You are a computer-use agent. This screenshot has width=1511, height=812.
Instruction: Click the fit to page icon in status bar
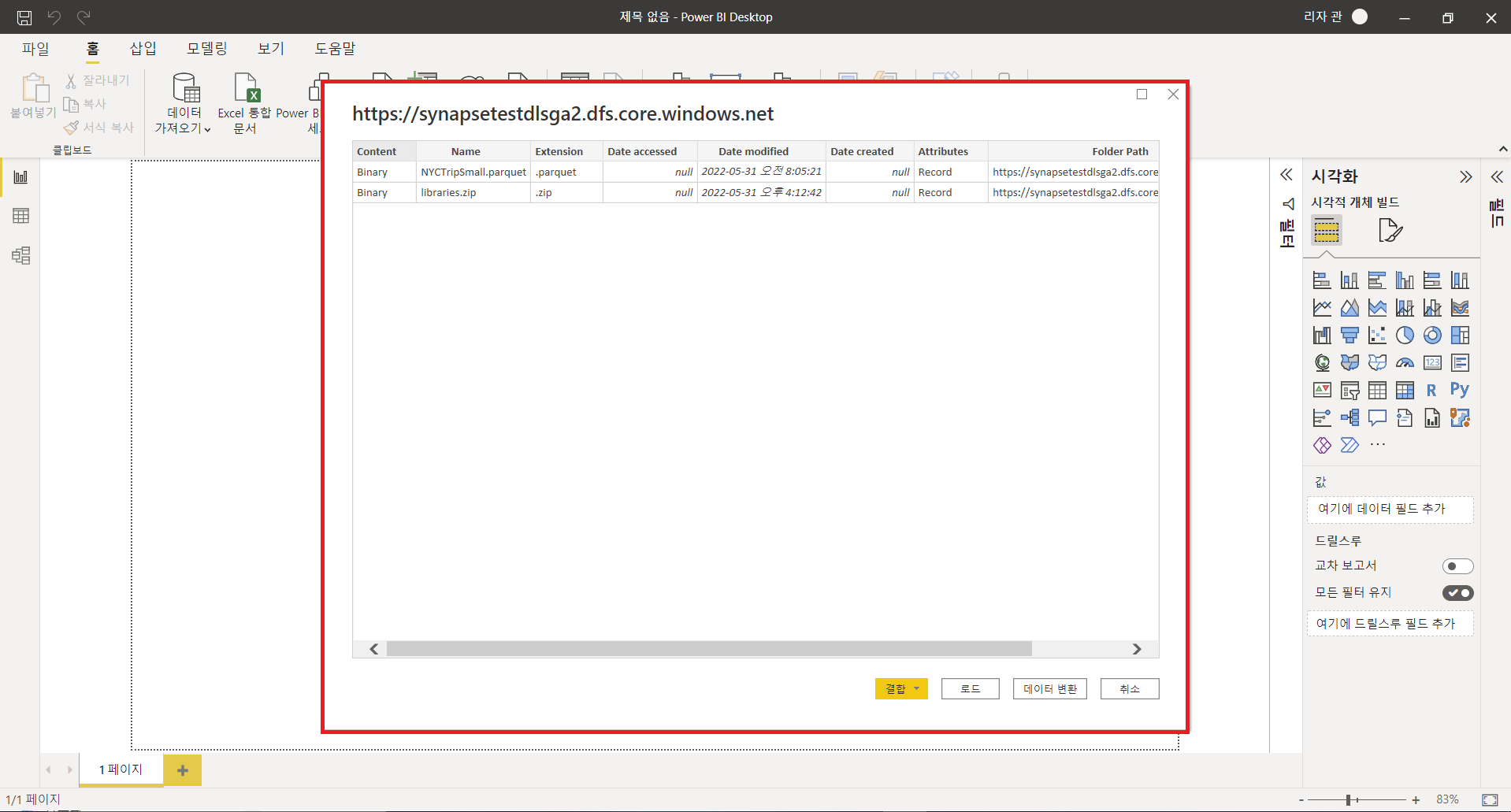pyautogui.click(x=1490, y=800)
